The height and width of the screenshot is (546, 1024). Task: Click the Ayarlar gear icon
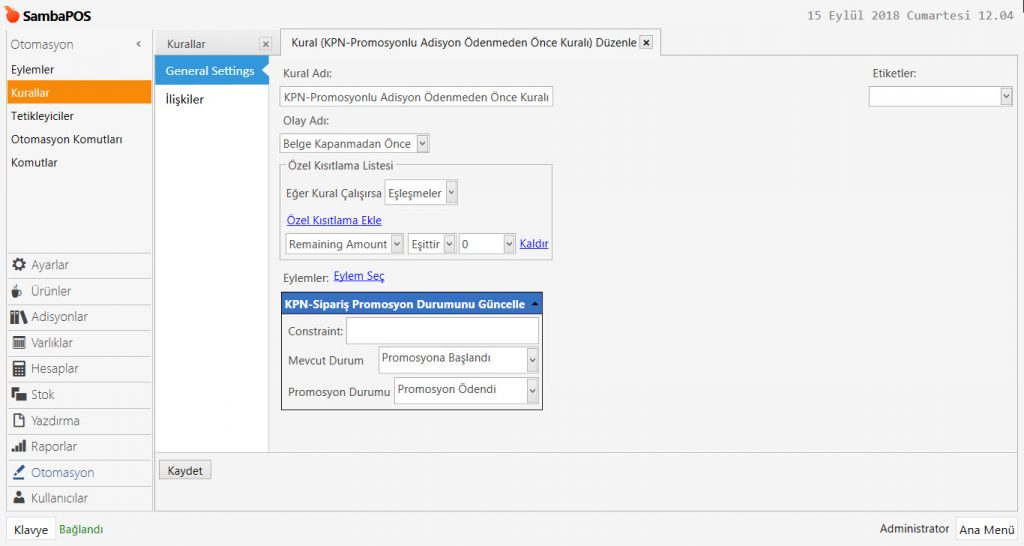point(18,265)
